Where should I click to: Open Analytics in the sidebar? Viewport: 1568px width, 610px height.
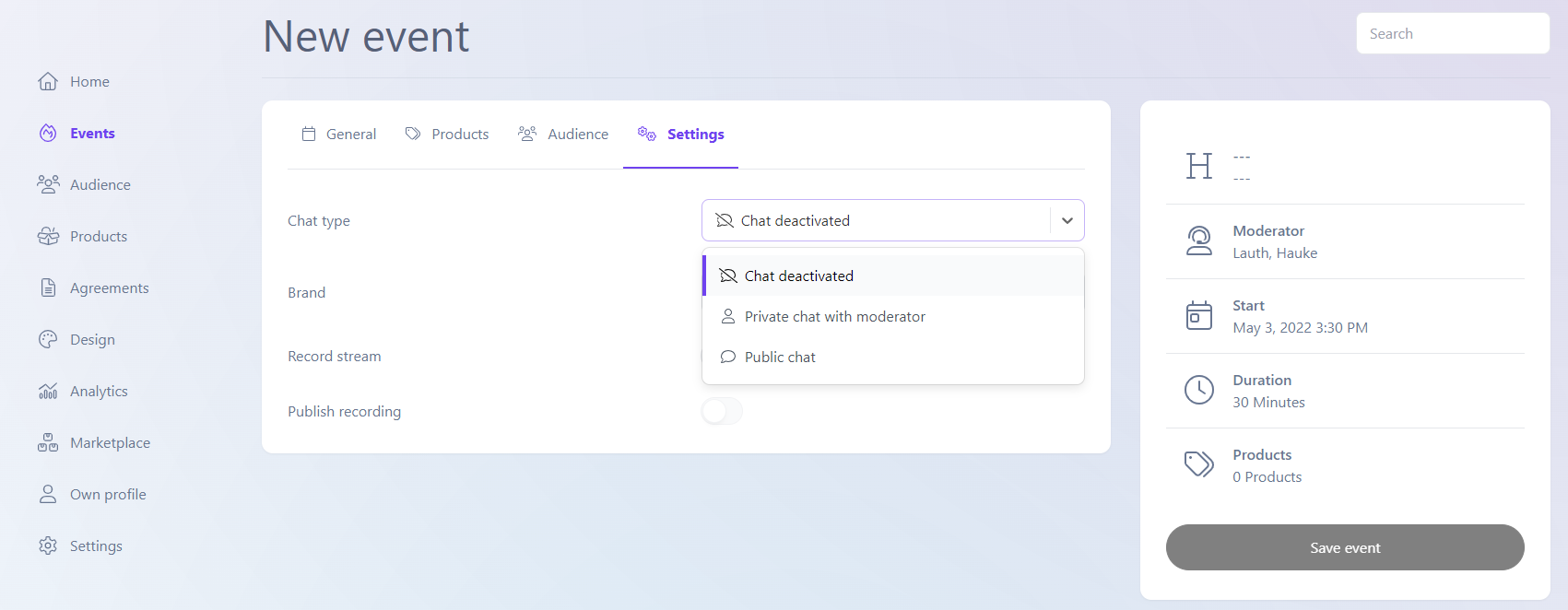99,391
